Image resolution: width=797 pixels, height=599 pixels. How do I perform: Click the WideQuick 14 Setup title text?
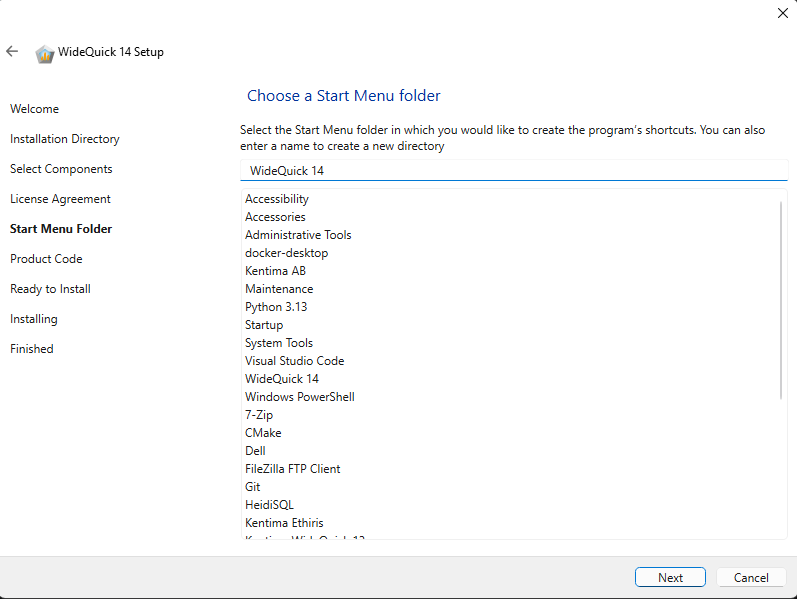point(111,52)
